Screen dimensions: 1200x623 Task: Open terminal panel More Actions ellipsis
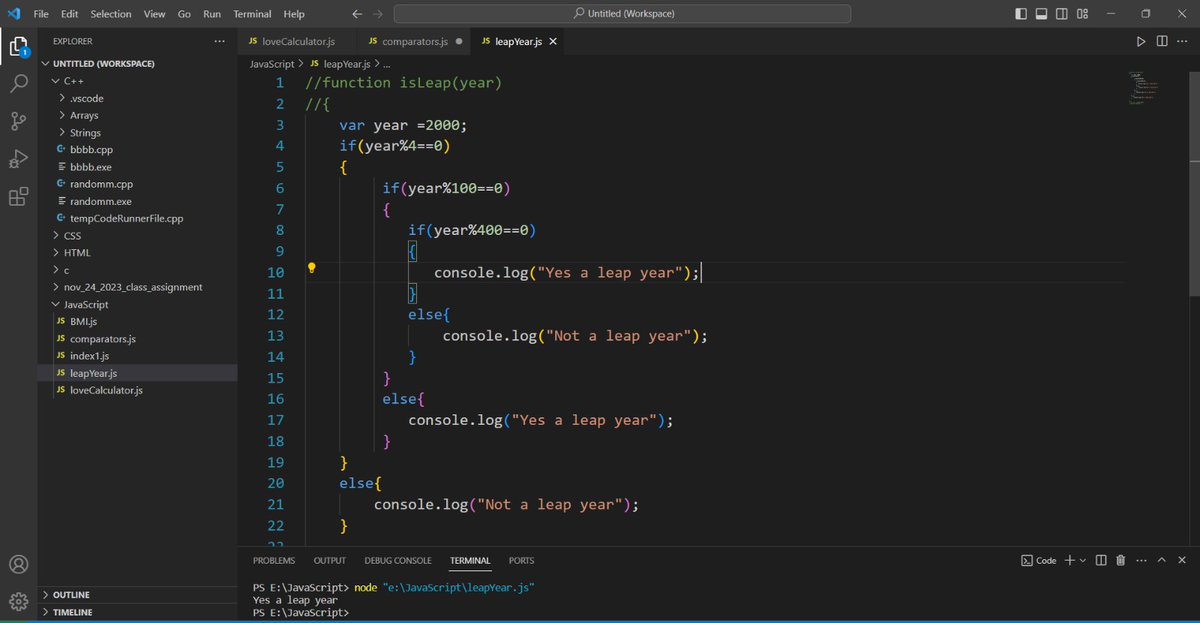1142,560
